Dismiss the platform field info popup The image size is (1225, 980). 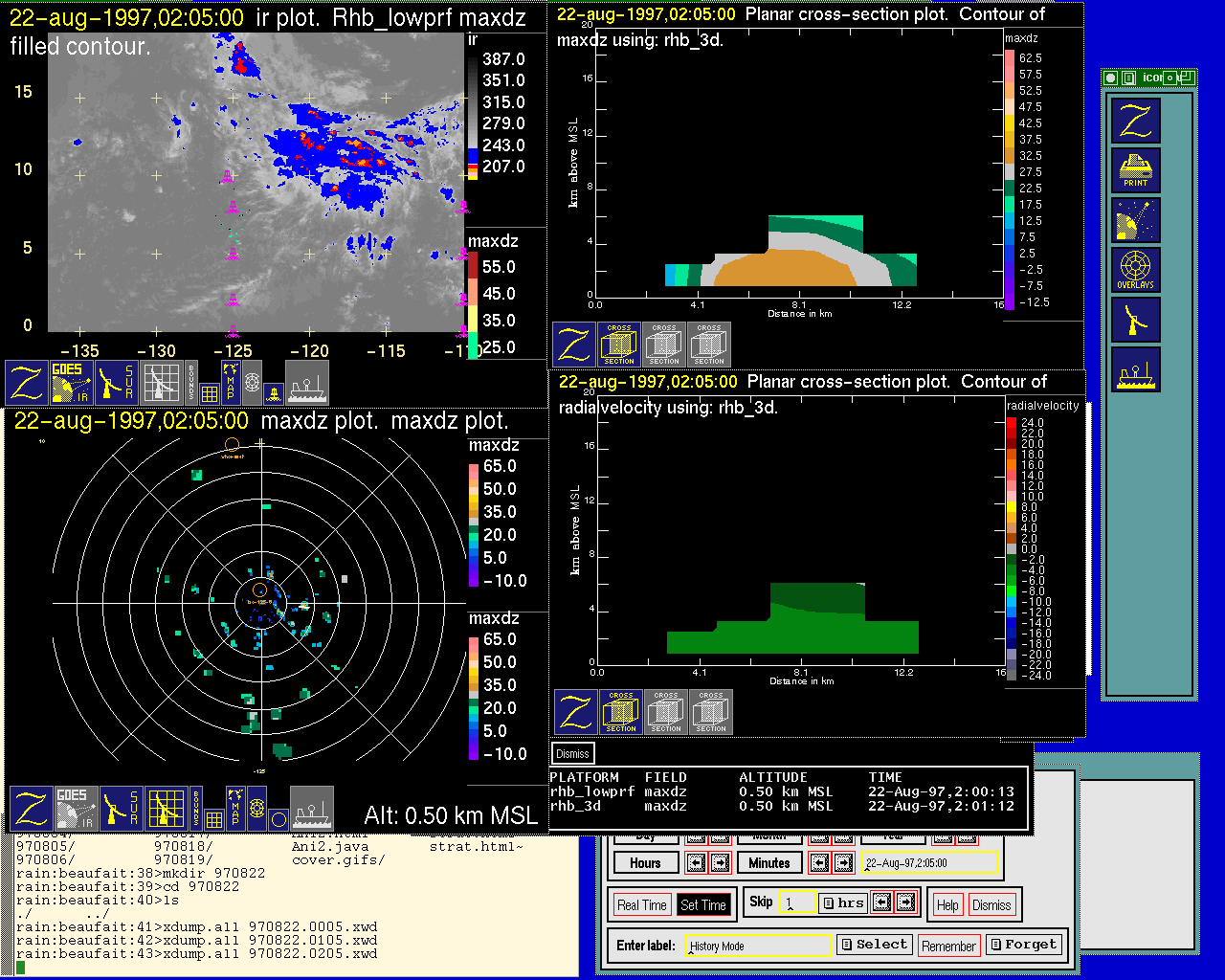(572, 753)
